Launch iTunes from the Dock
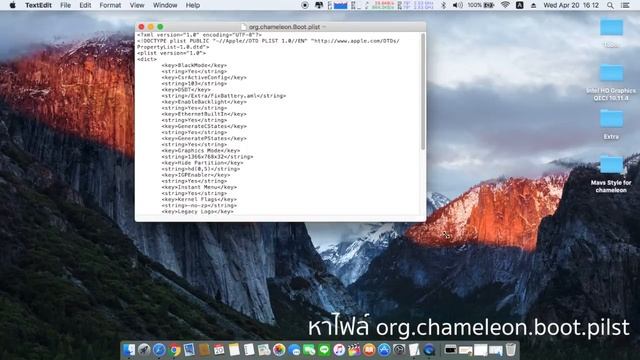 pos(339,350)
